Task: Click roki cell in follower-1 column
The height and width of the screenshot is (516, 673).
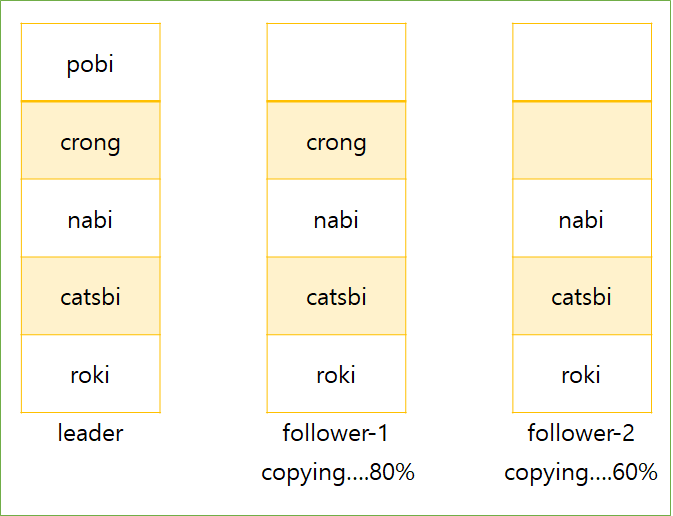Action: 336,373
